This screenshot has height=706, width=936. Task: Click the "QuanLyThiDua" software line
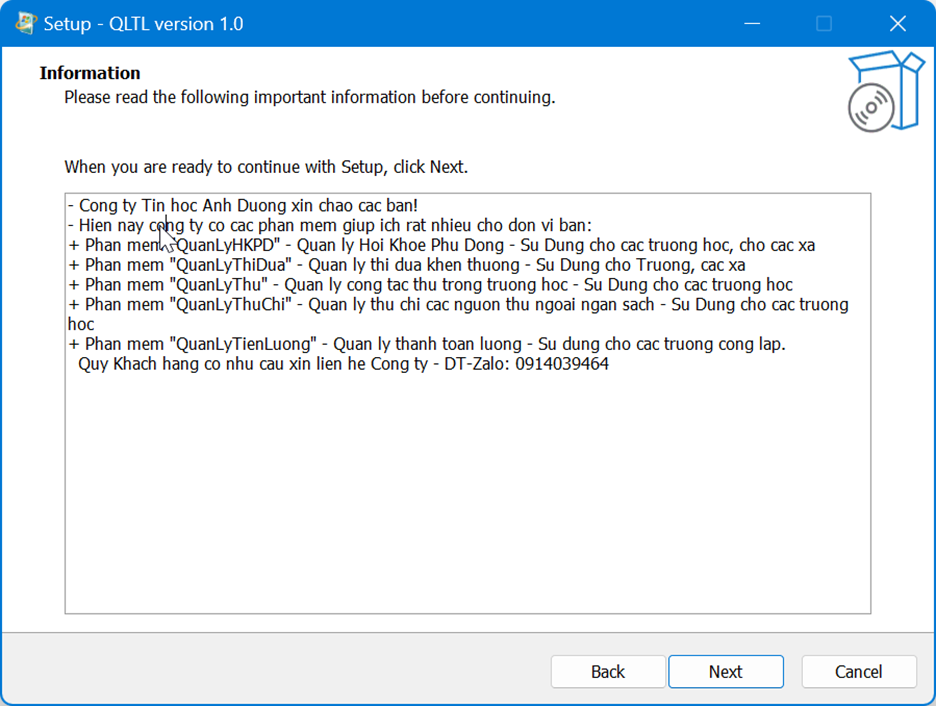click(x=406, y=265)
